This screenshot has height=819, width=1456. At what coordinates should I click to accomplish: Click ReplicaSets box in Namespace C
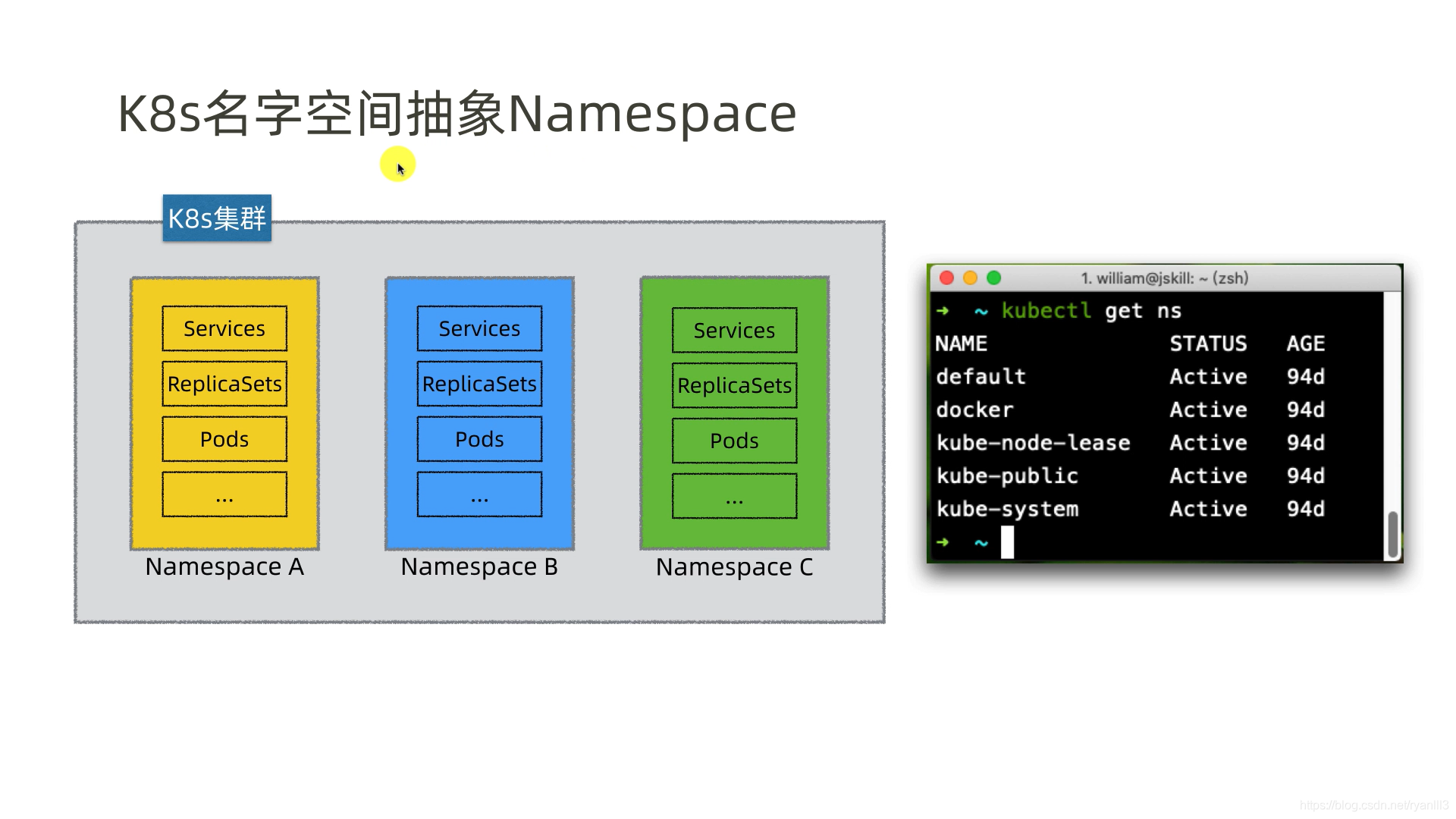(x=734, y=385)
